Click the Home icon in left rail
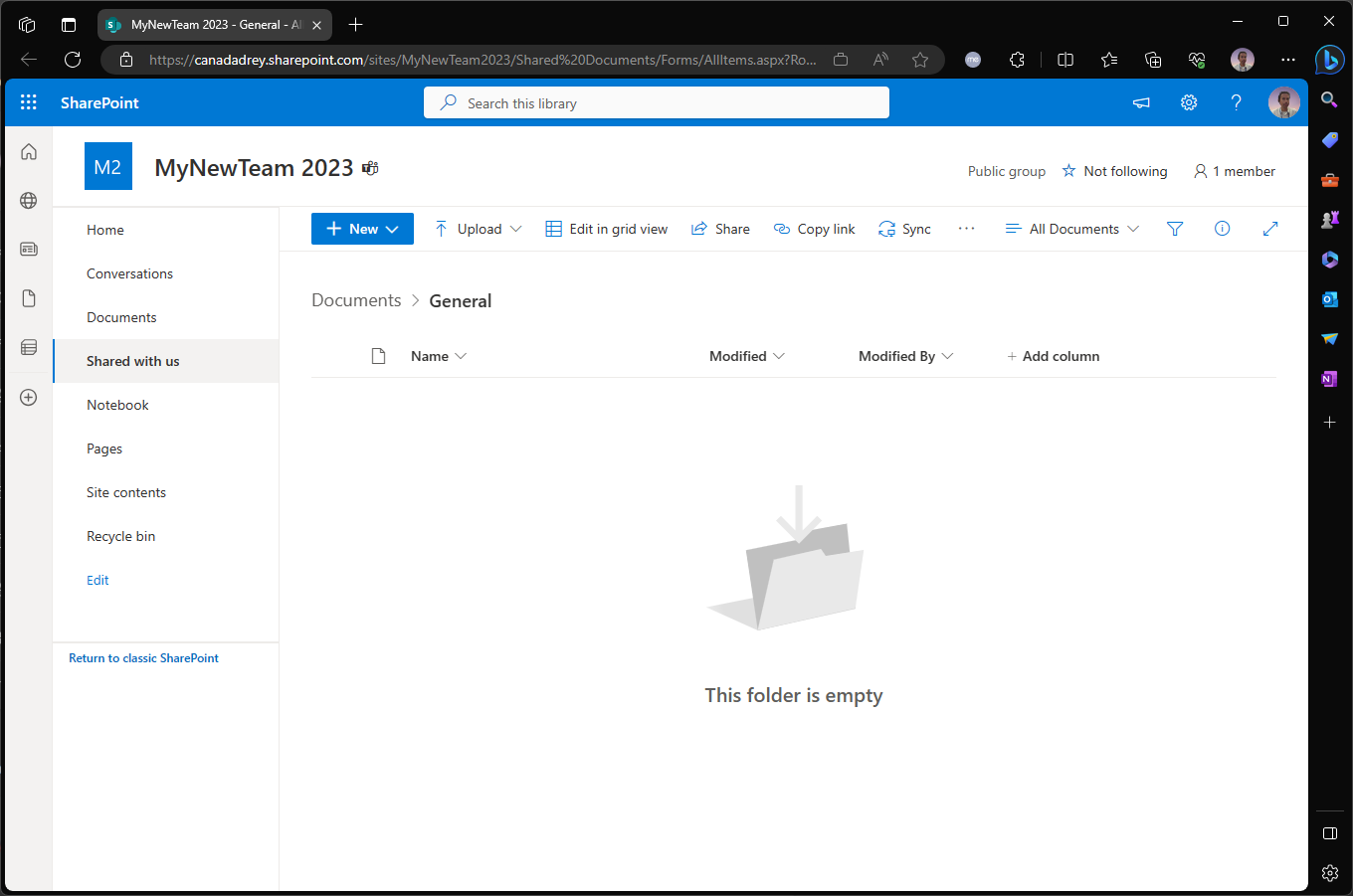The height and width of the screenshot is (896, 1353). point(29,151)
